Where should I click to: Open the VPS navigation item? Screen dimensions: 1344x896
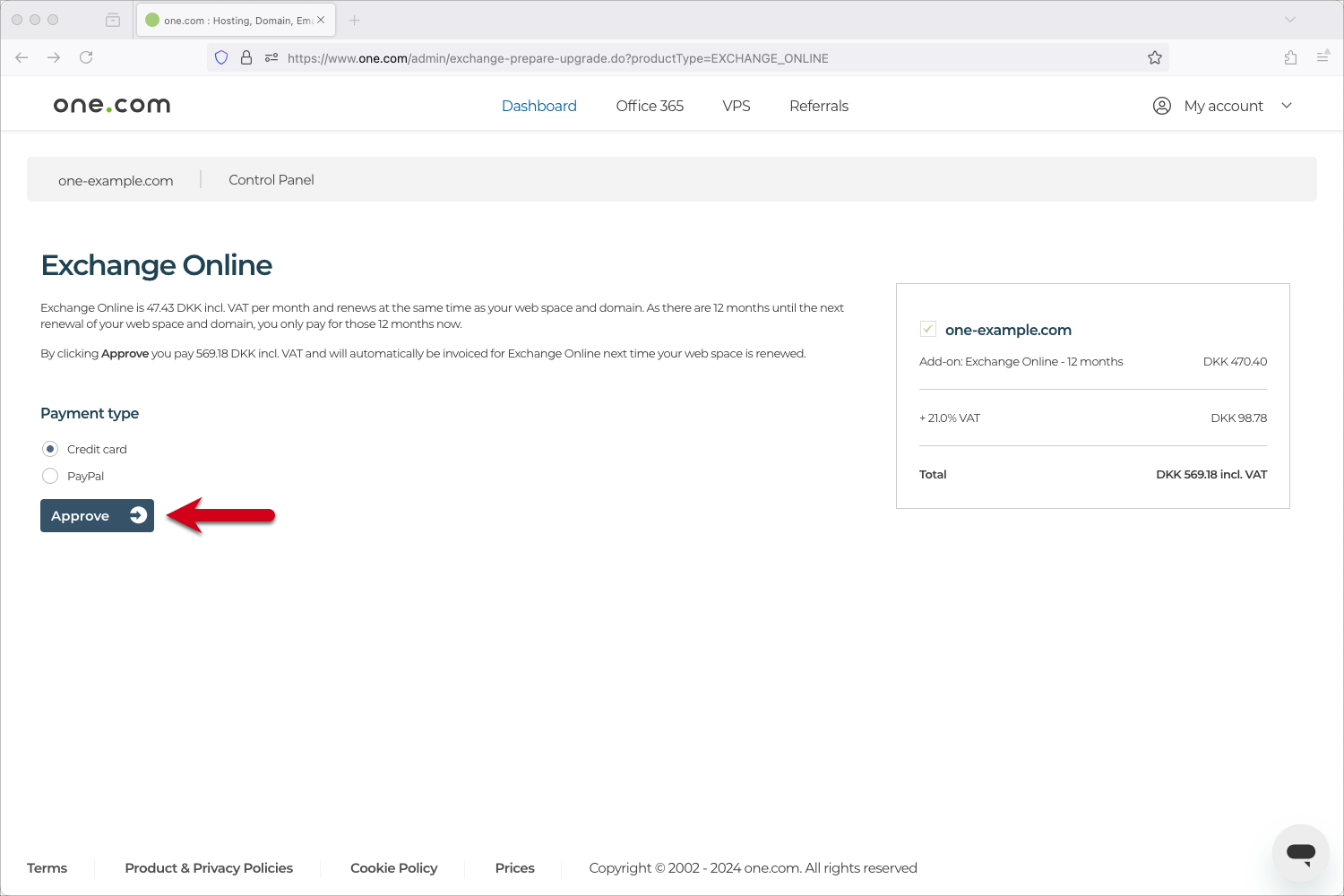pos(737,106)
